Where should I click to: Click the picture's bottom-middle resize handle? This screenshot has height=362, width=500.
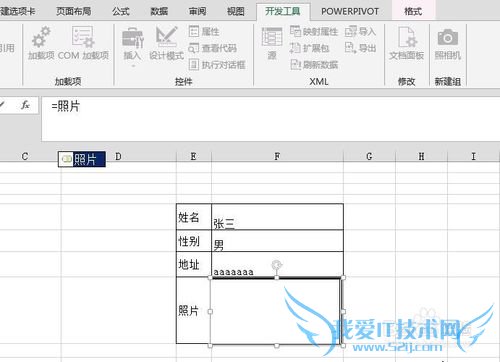[x=277, y=346]
